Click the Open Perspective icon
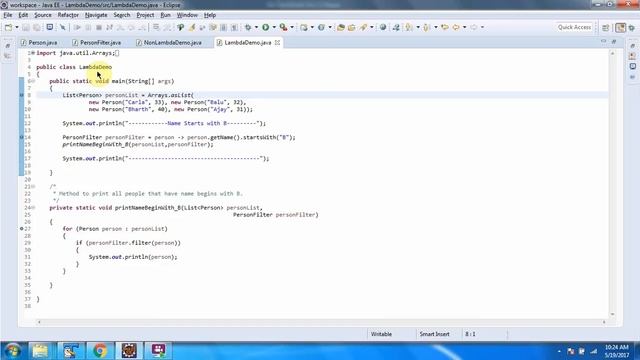This screenshot has width=640, height=360. [x=606, y=28]
